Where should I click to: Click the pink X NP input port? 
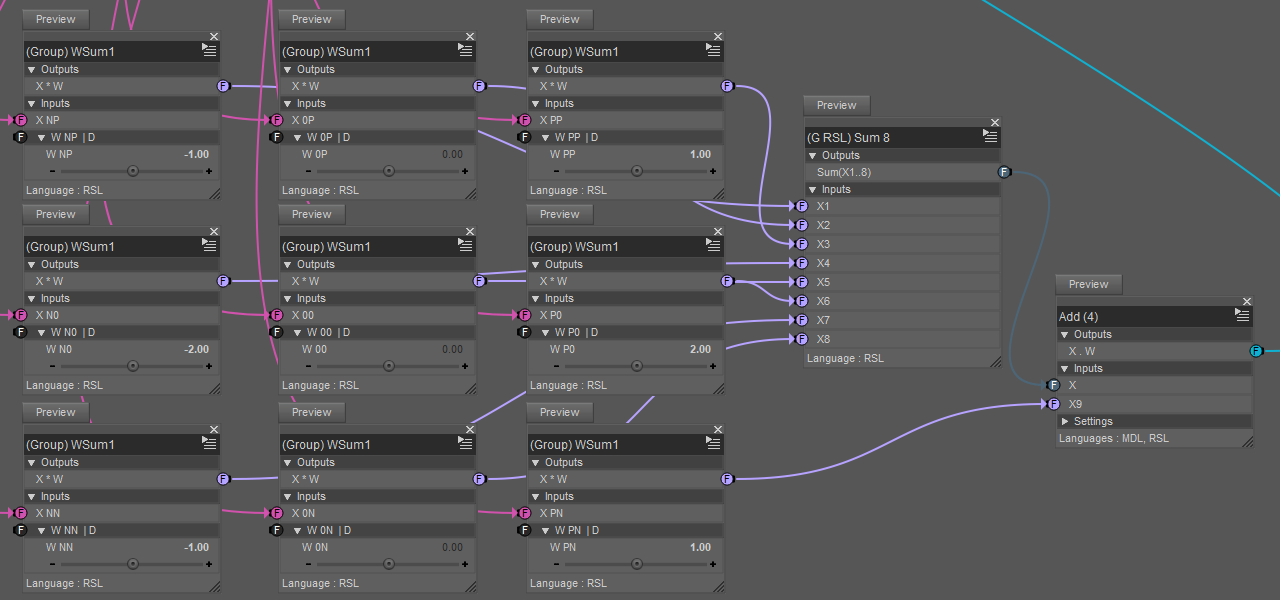coord(21,120)
